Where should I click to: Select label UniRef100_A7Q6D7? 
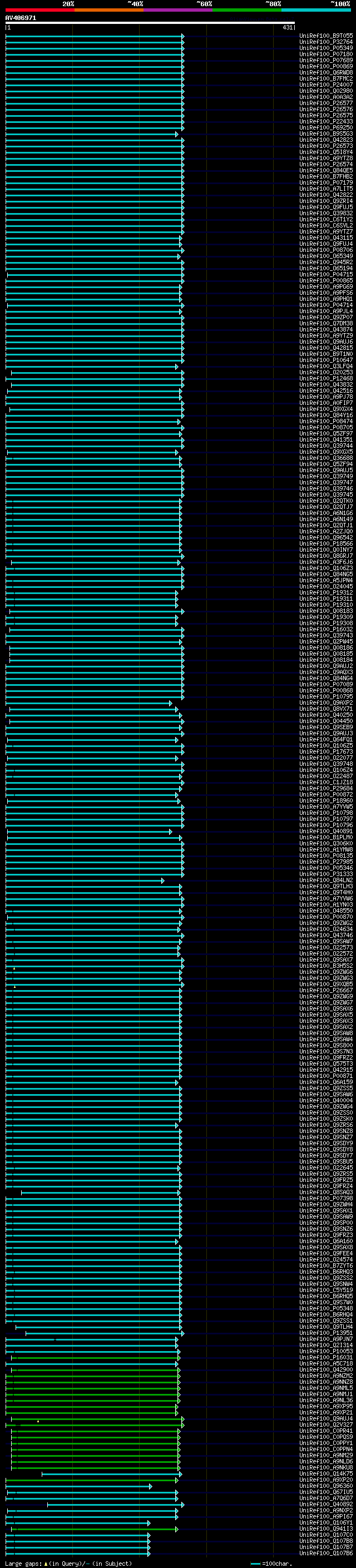pyautogui.click(x=326, y=1498)
